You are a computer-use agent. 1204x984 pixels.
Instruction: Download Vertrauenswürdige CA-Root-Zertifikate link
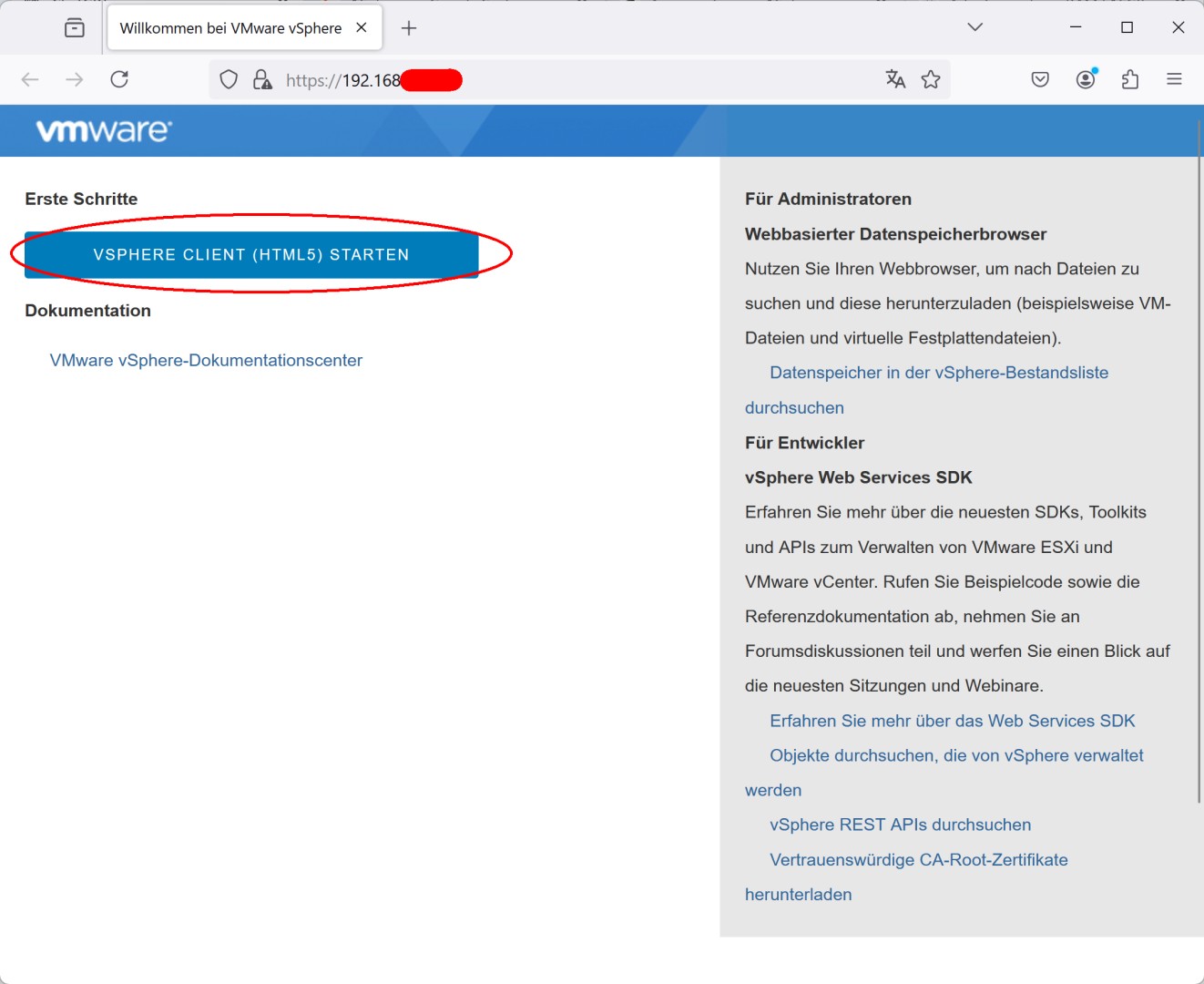point(919,859)
